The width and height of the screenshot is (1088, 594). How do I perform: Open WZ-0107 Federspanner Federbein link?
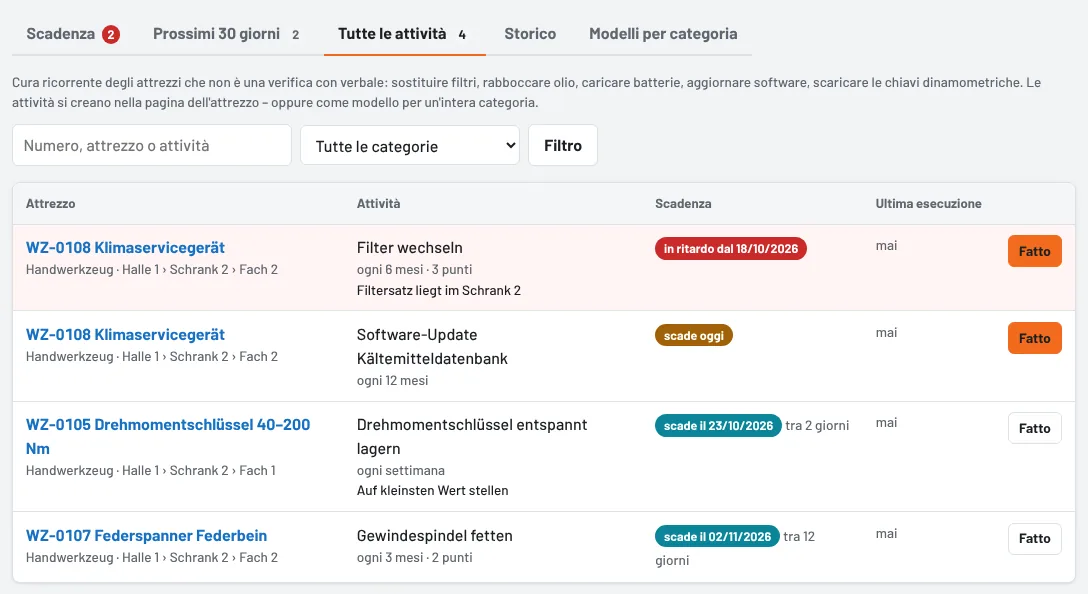146,536
